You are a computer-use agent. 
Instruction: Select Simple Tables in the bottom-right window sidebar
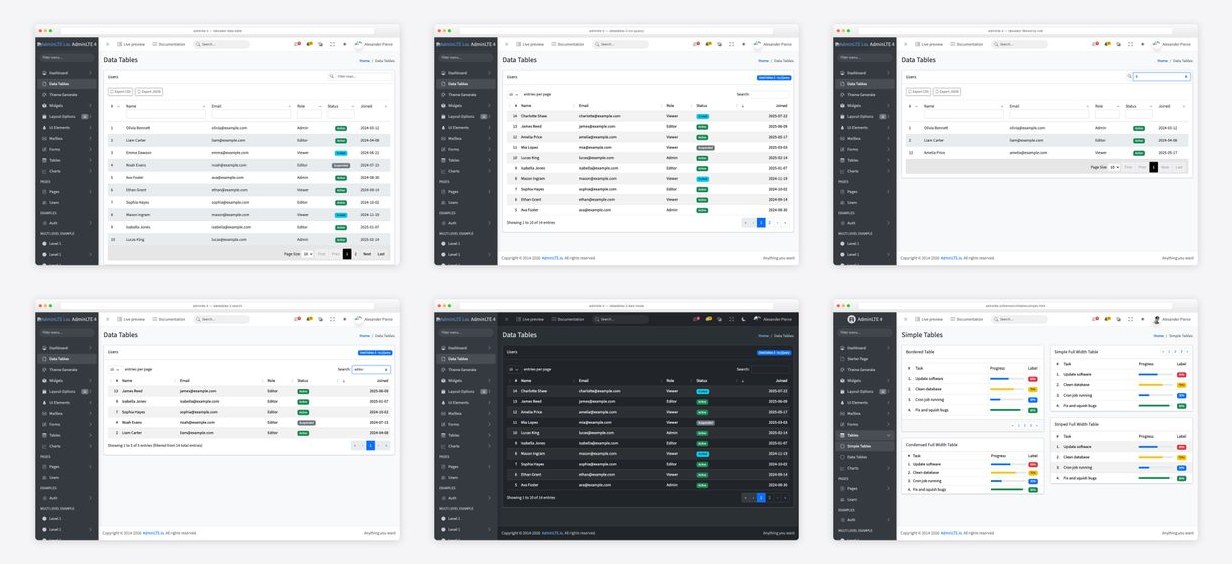pos(865,446)
